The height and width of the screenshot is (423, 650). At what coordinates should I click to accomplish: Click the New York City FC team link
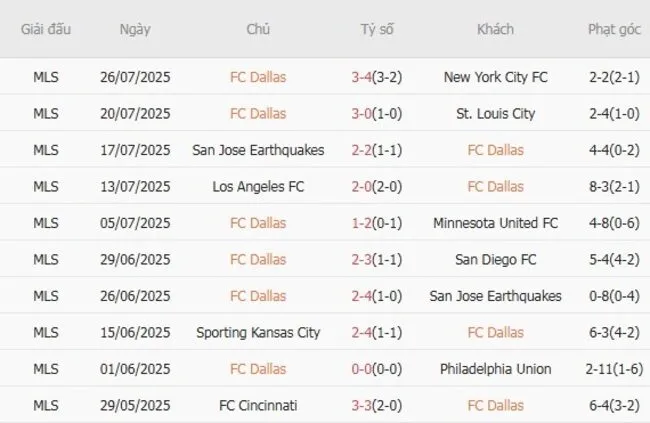(495, 77)
